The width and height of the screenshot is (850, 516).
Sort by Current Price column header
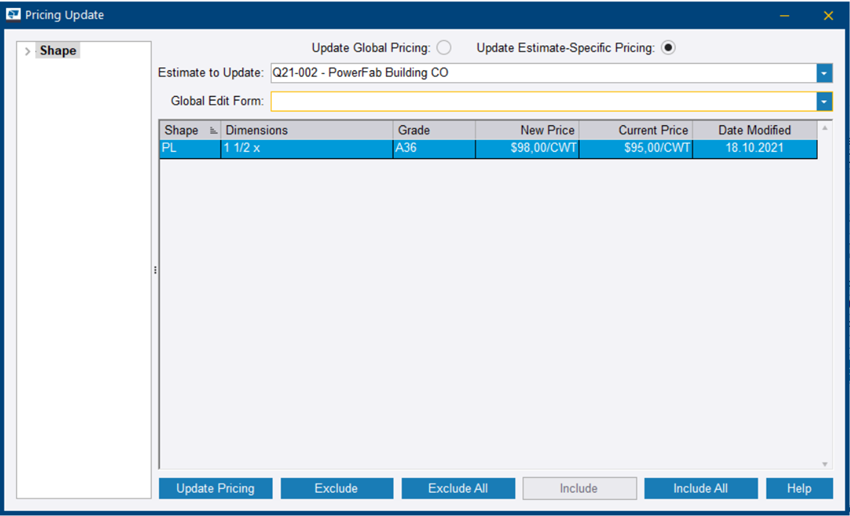(635, 130)
